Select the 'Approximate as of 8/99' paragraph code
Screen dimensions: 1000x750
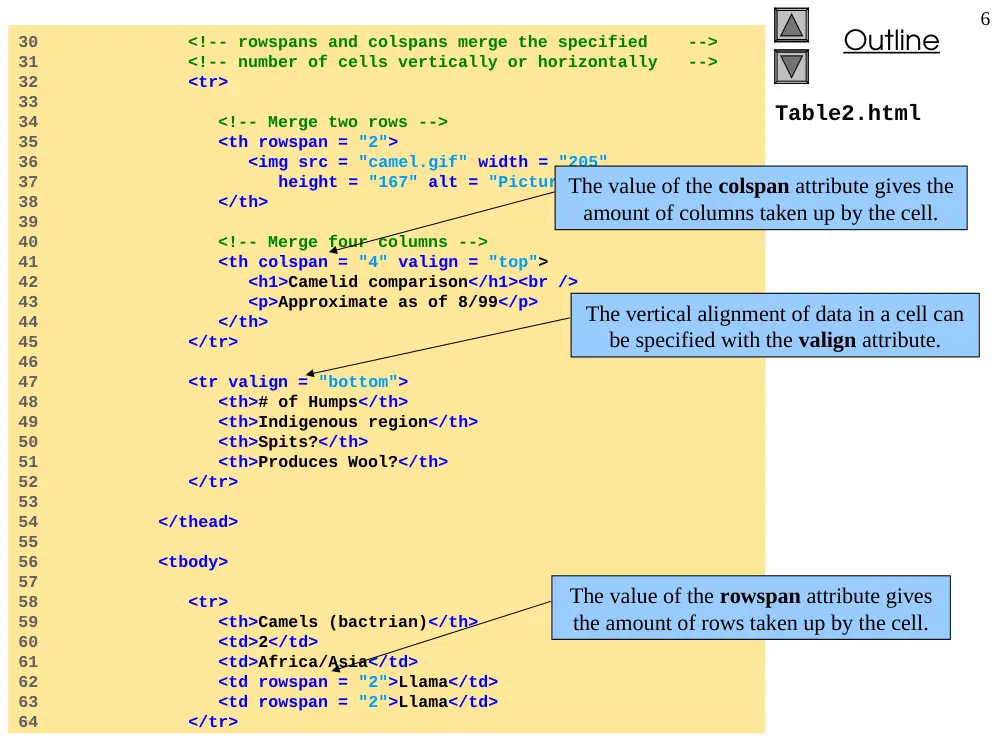393,302
